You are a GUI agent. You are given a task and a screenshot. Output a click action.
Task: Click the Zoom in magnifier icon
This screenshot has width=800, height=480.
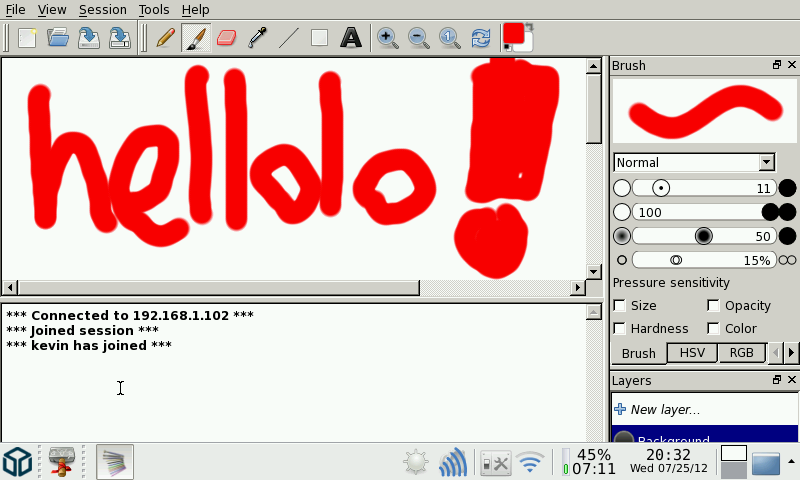coord(387,38)
